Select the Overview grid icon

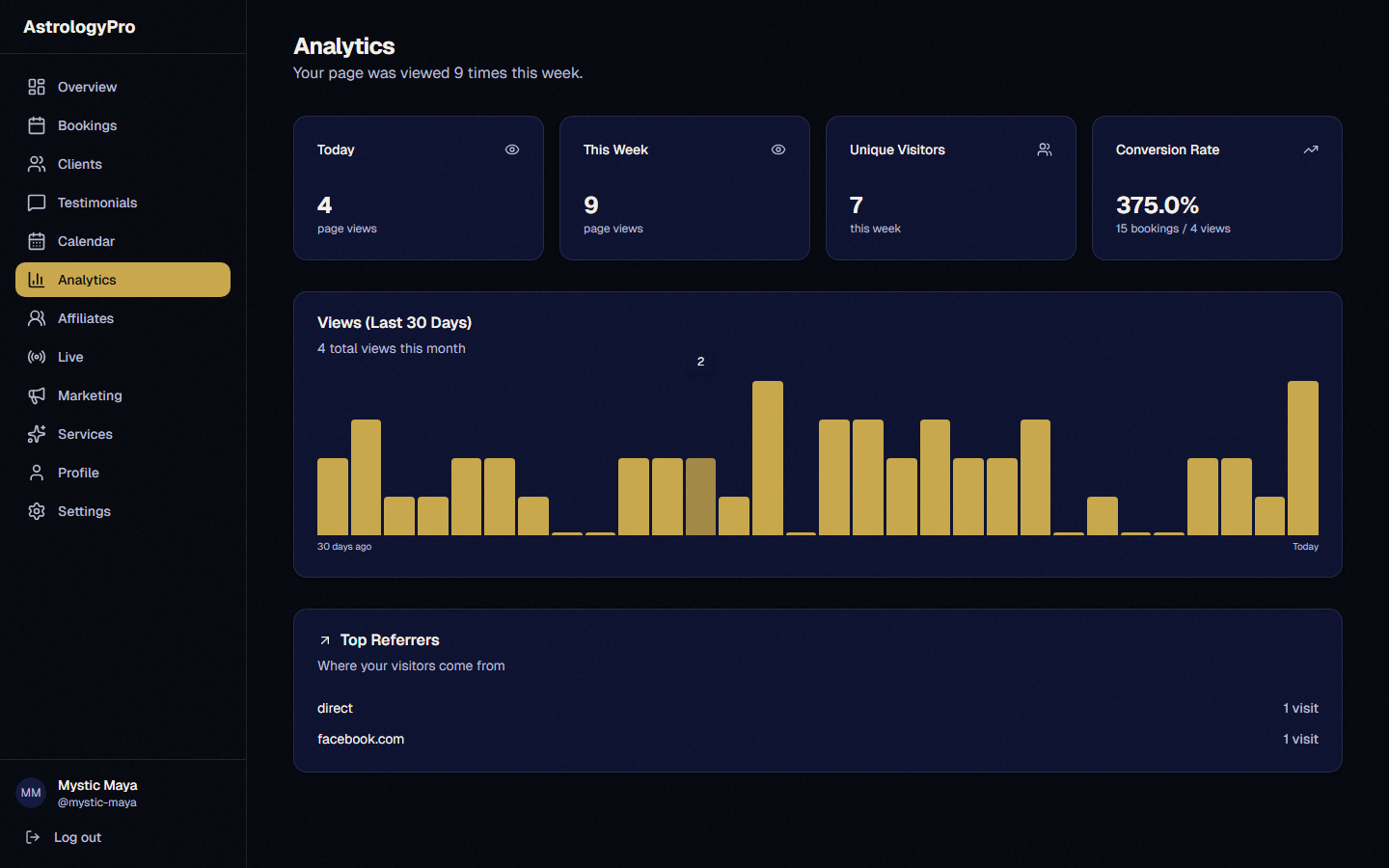[x=37, y=86]
